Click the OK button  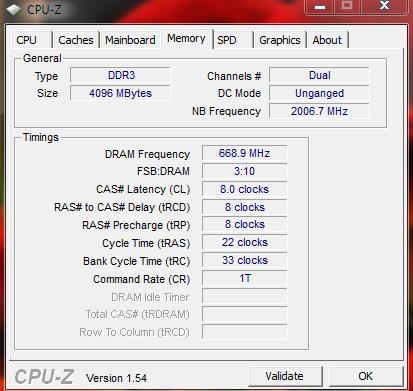tap(366, 376)
